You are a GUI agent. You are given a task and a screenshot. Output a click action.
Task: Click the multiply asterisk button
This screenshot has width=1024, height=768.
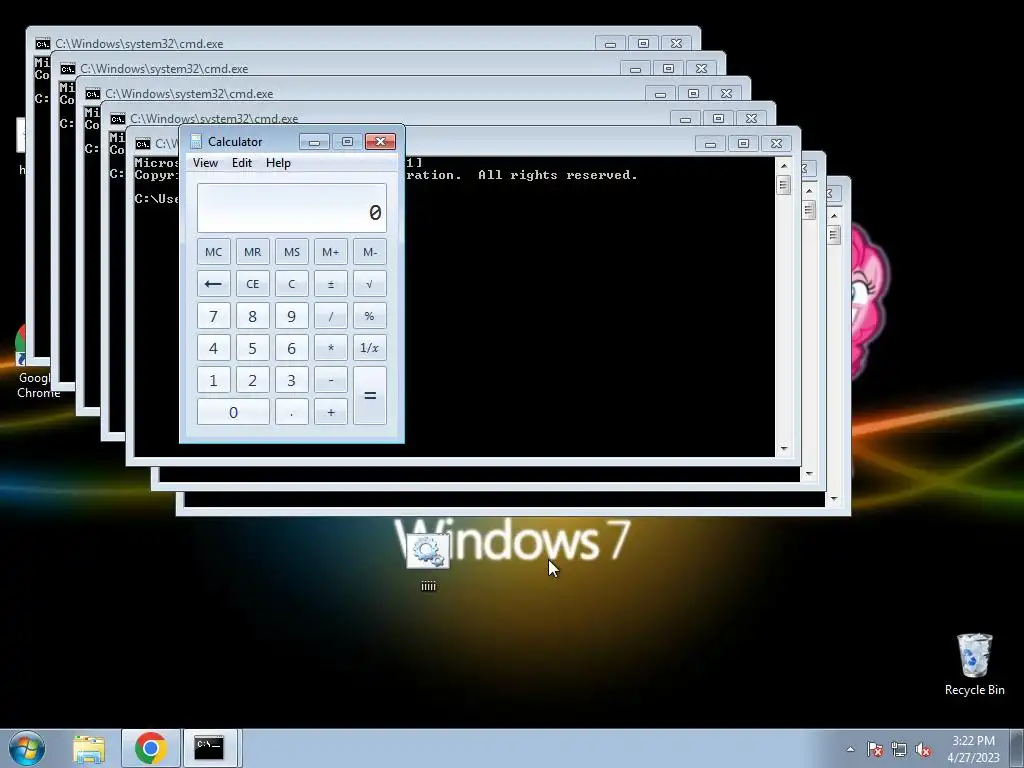(331, 348)
